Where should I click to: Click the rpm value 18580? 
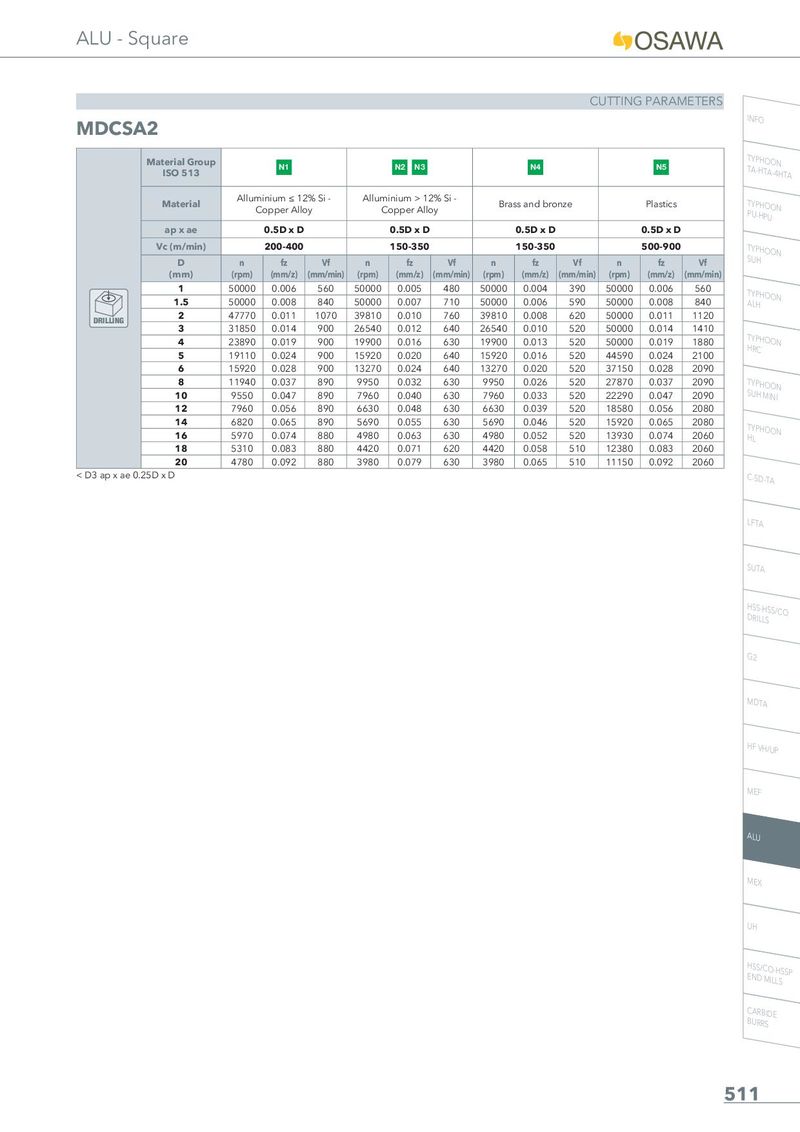click(619, 409)
